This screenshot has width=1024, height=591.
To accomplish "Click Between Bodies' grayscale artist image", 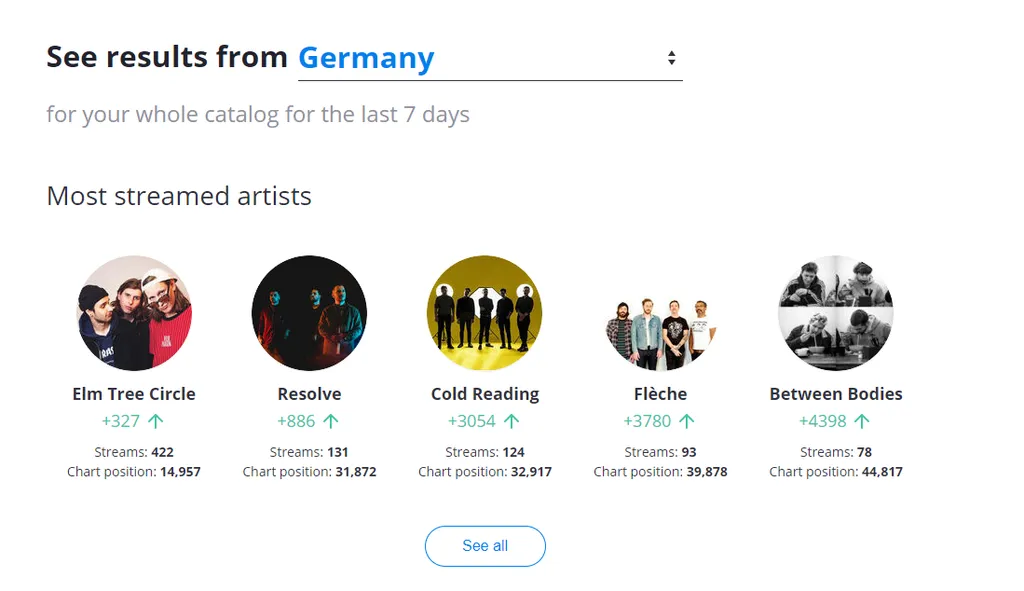I will [836, 312].
